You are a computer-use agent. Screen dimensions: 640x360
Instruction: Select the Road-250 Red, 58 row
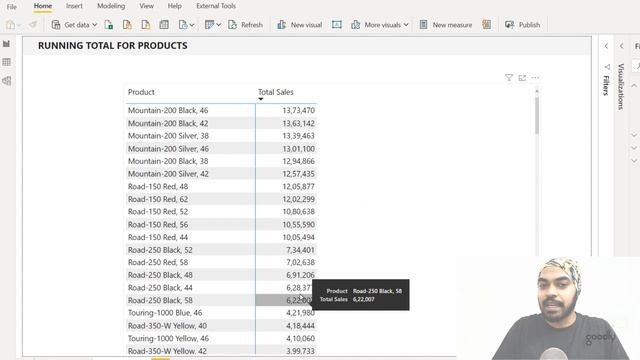[x=221, y=262]
